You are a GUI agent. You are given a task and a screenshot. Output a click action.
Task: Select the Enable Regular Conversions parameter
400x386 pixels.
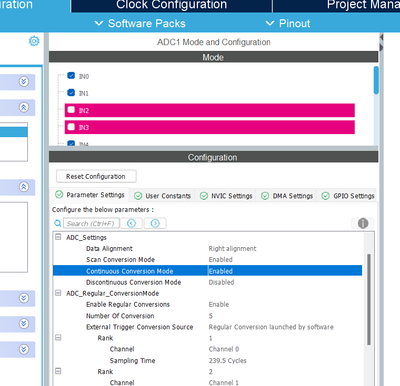point(128,304)
